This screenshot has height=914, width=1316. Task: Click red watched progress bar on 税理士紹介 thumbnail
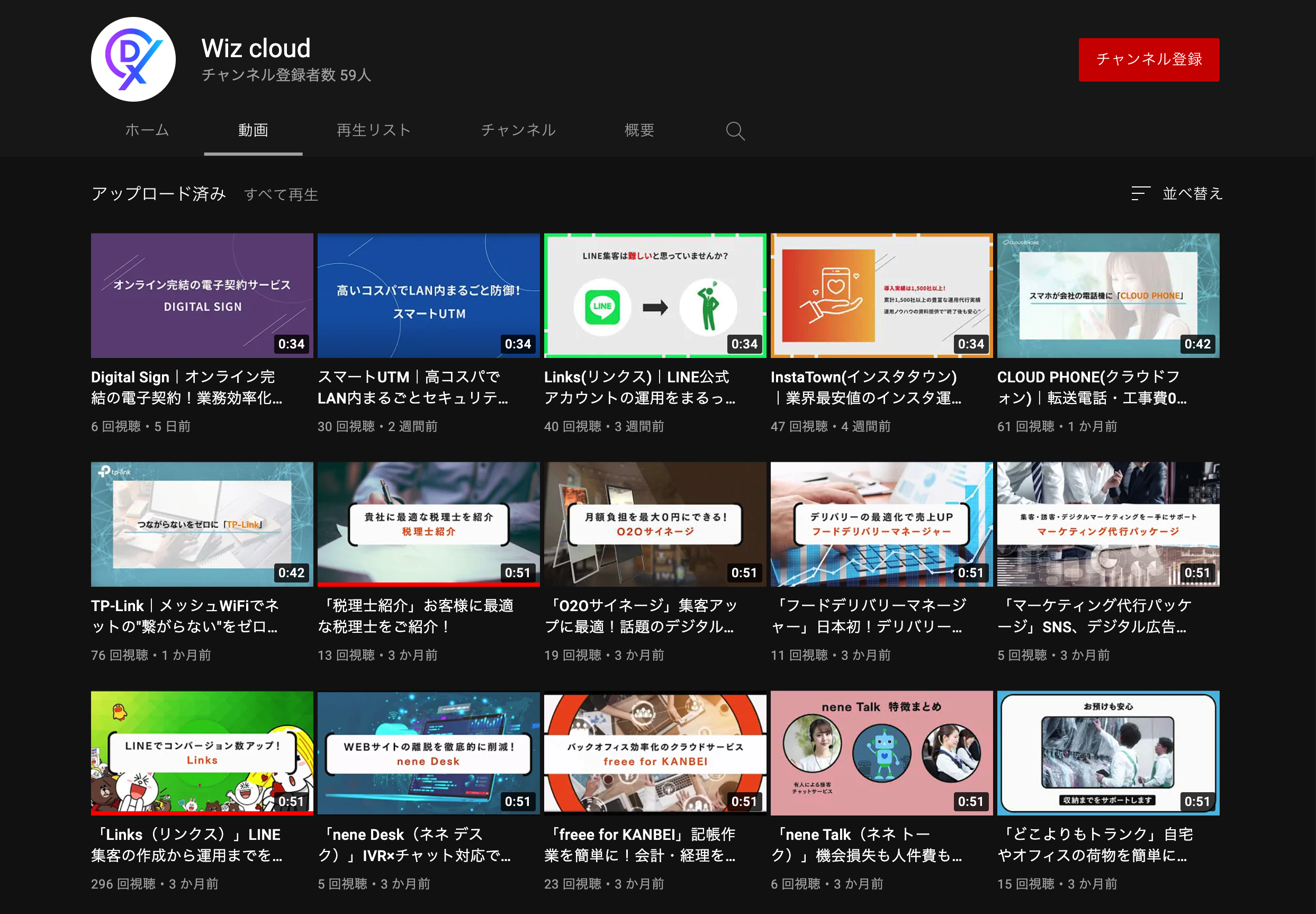[429, 584]
